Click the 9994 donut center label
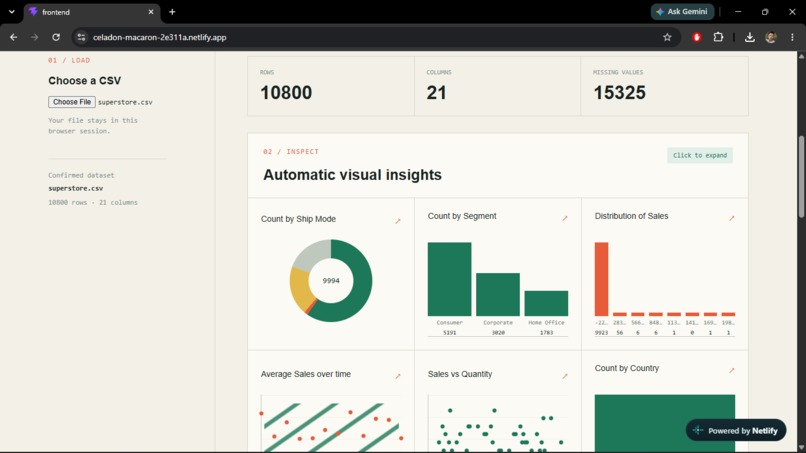Screen dimensions: 806x453 (331, 281)
